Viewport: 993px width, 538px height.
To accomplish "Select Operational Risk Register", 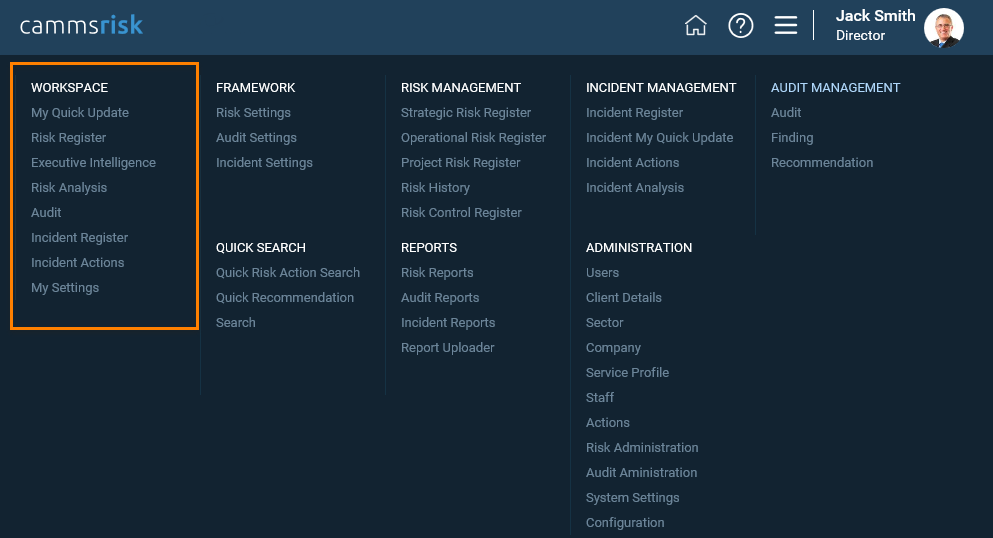I will coord(473,137).
